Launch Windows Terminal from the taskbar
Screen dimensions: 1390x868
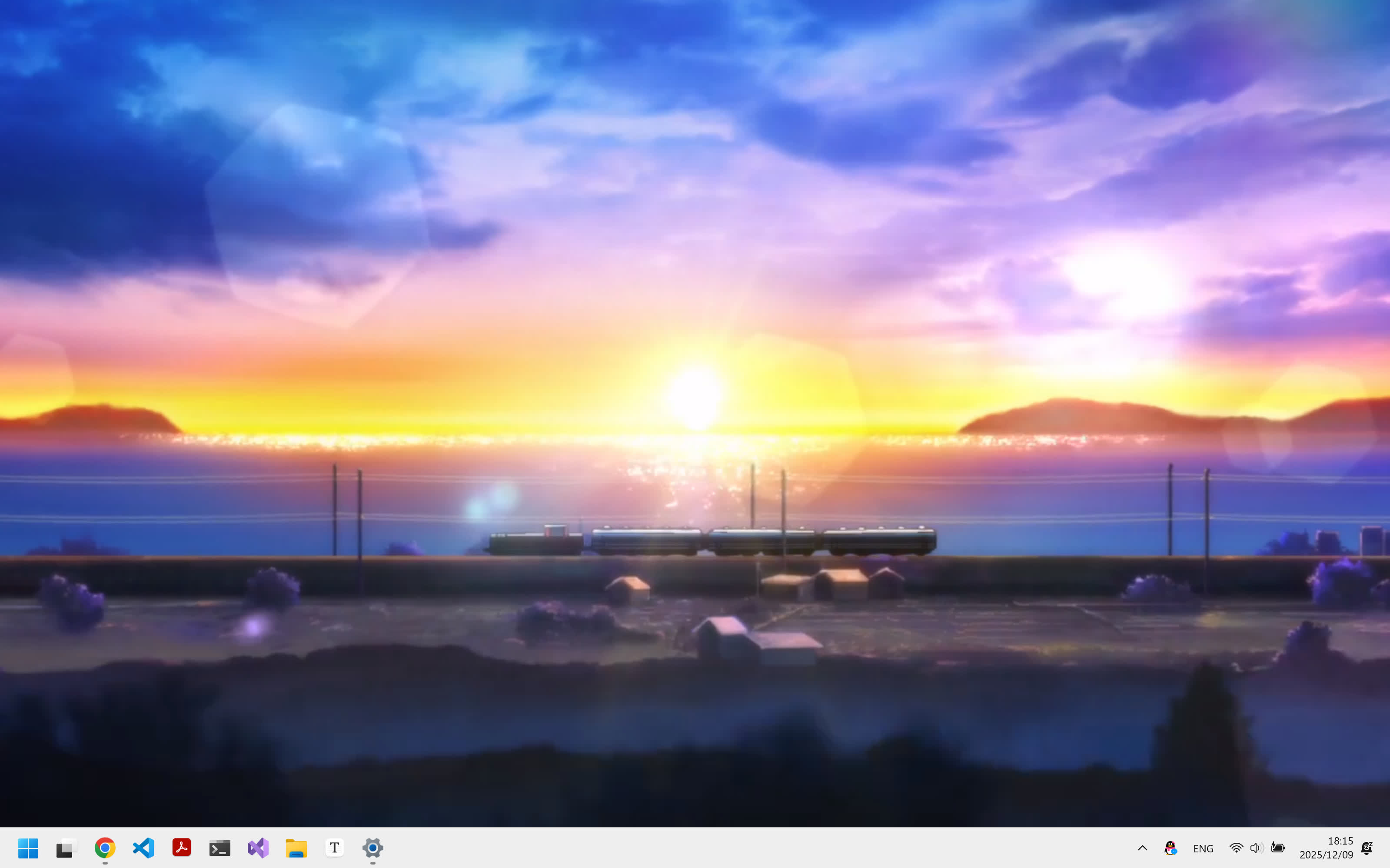(219, 848)
